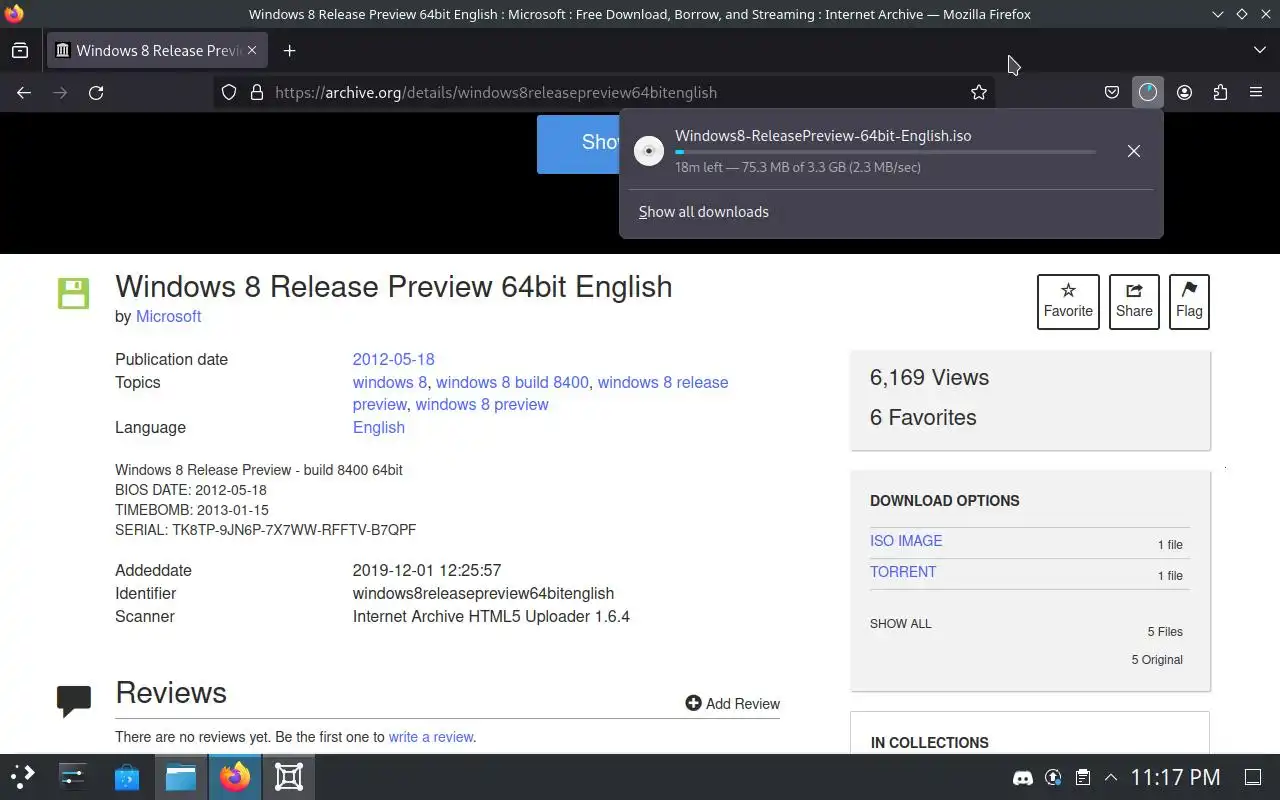This screenshot has height=800, width=1280.
Task: Click the 11:17 PM clock
Action: [x=1175, y=777]
